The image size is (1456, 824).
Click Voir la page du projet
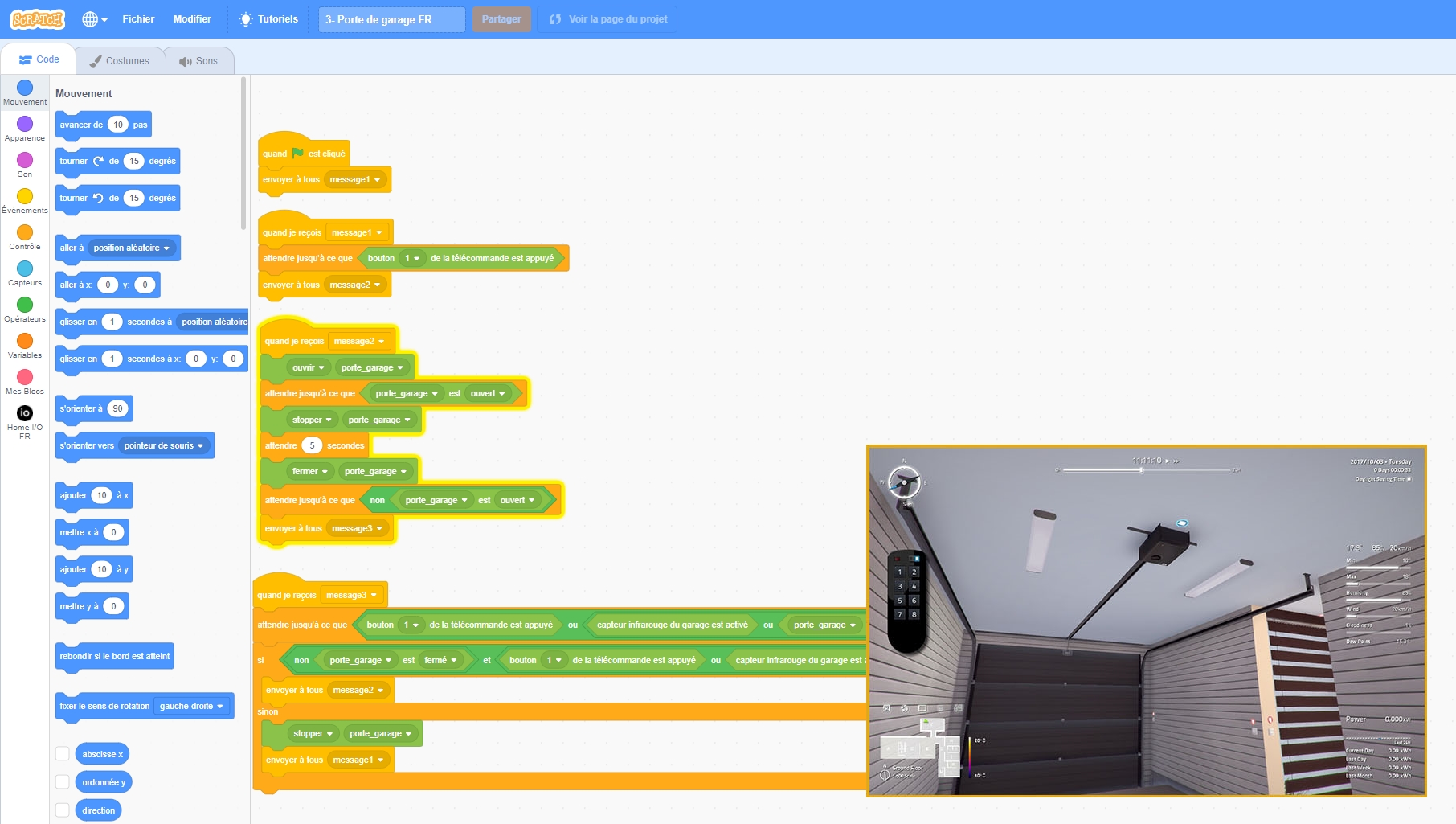pyautogui.click(x=608, y=19)
